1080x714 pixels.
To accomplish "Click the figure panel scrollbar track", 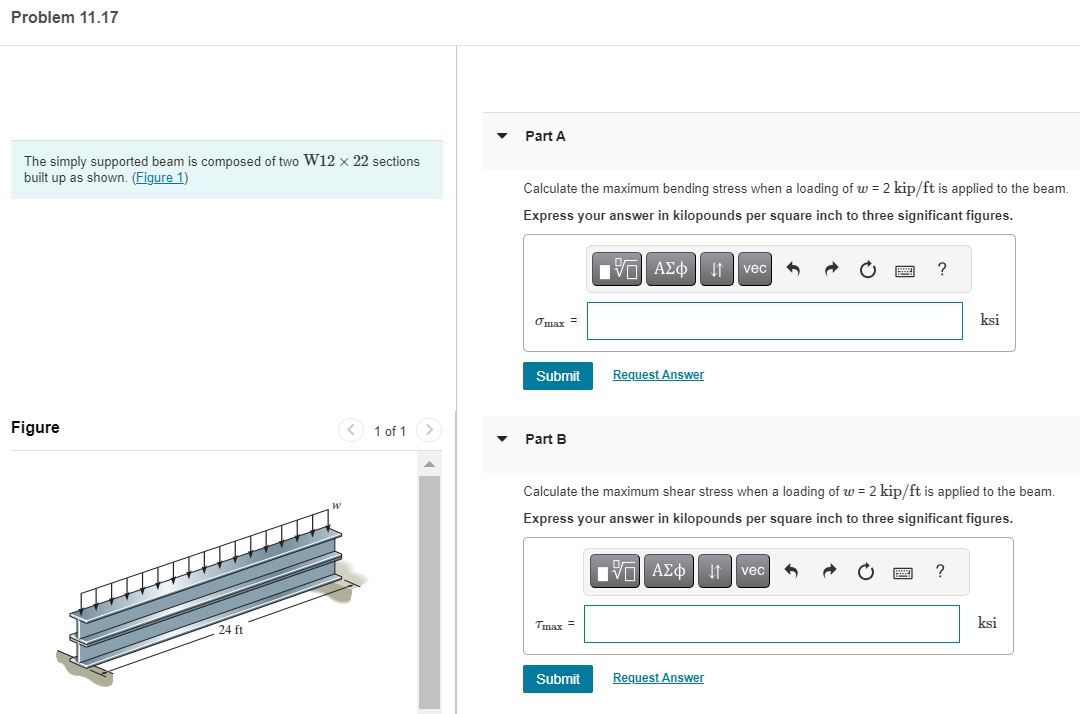I will pos(429,592).
